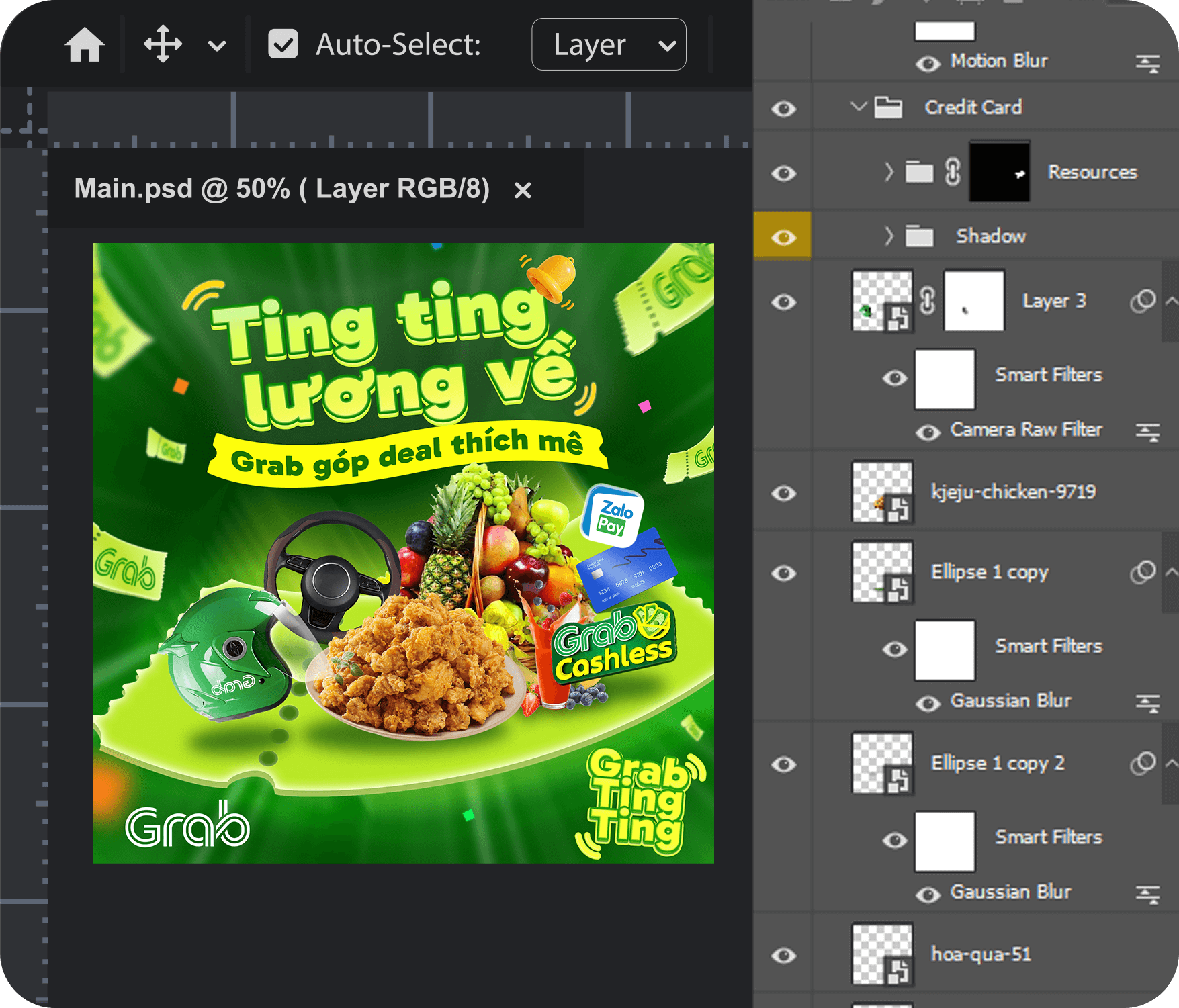Image resolution: width=1179 pixels, height=1008 pixels.
Task: Select the Layer 3 layer name
Action: coord(1053,300)
